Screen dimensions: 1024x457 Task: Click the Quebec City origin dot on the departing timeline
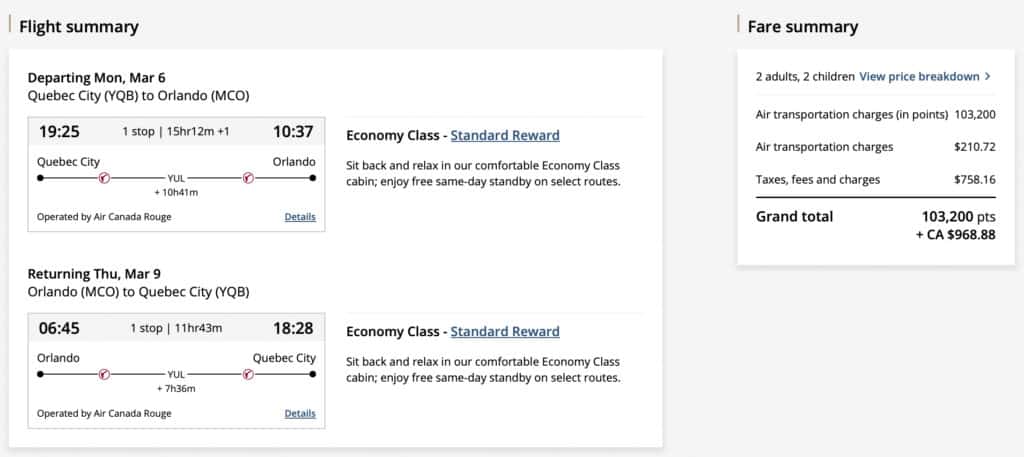(x=40, y=178)
